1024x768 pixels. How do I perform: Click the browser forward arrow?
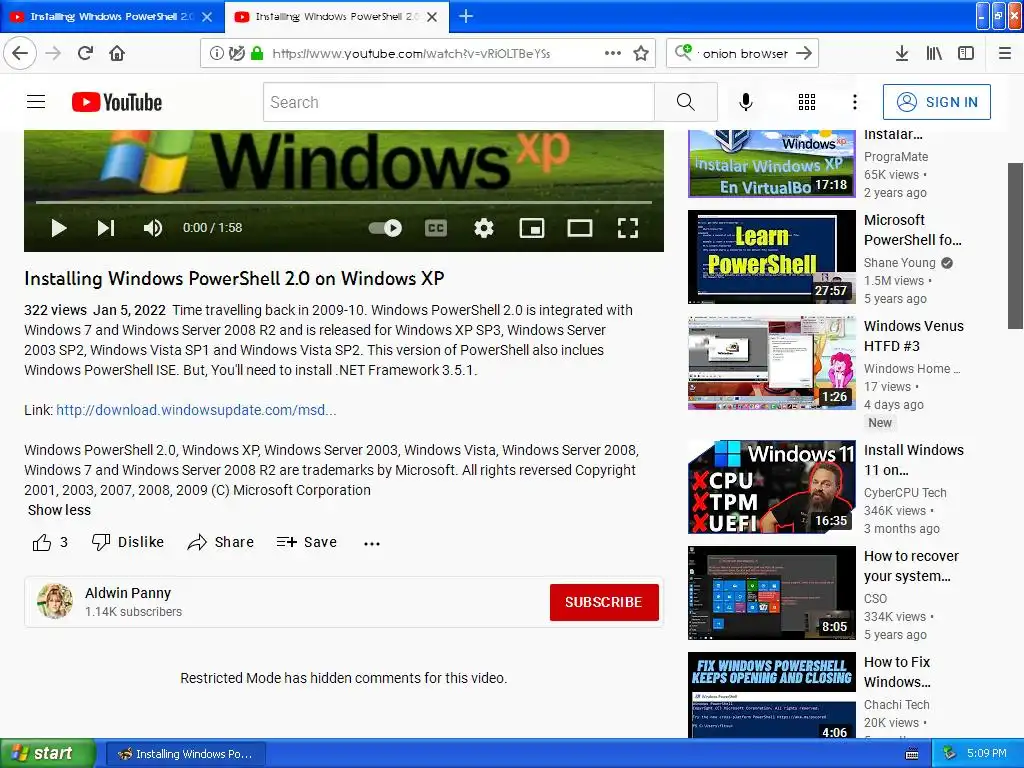click(54, 53)
